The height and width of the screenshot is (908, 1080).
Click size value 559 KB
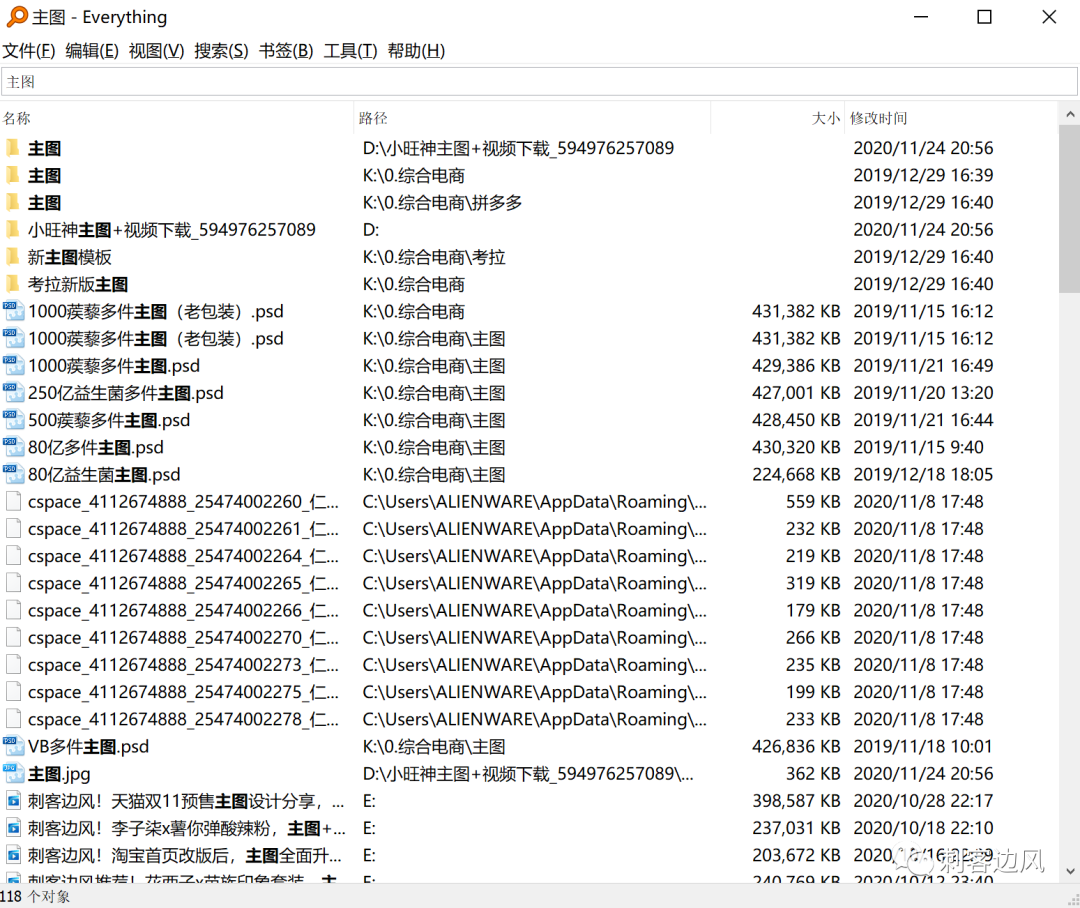click(813, 502)
